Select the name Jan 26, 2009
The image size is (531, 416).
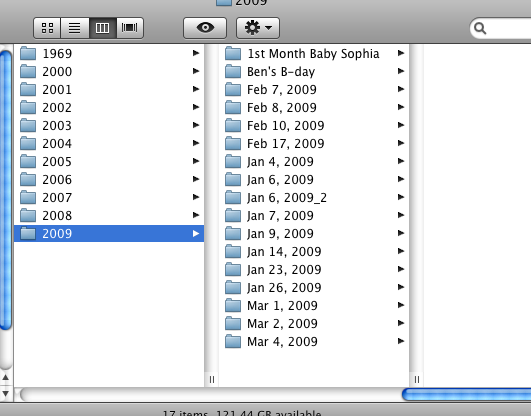pyautogui.click(x=284, y=287)
